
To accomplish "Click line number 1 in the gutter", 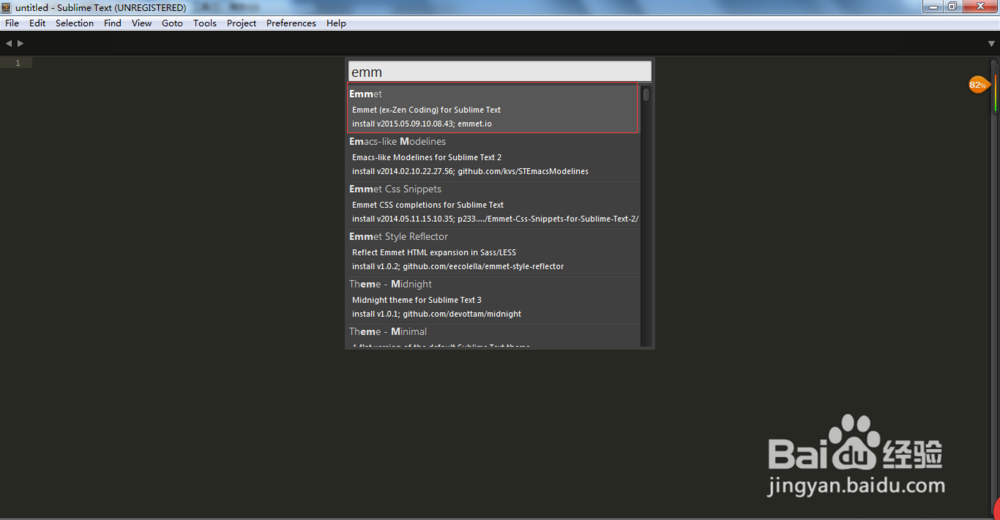I will [x=18, y=63].
